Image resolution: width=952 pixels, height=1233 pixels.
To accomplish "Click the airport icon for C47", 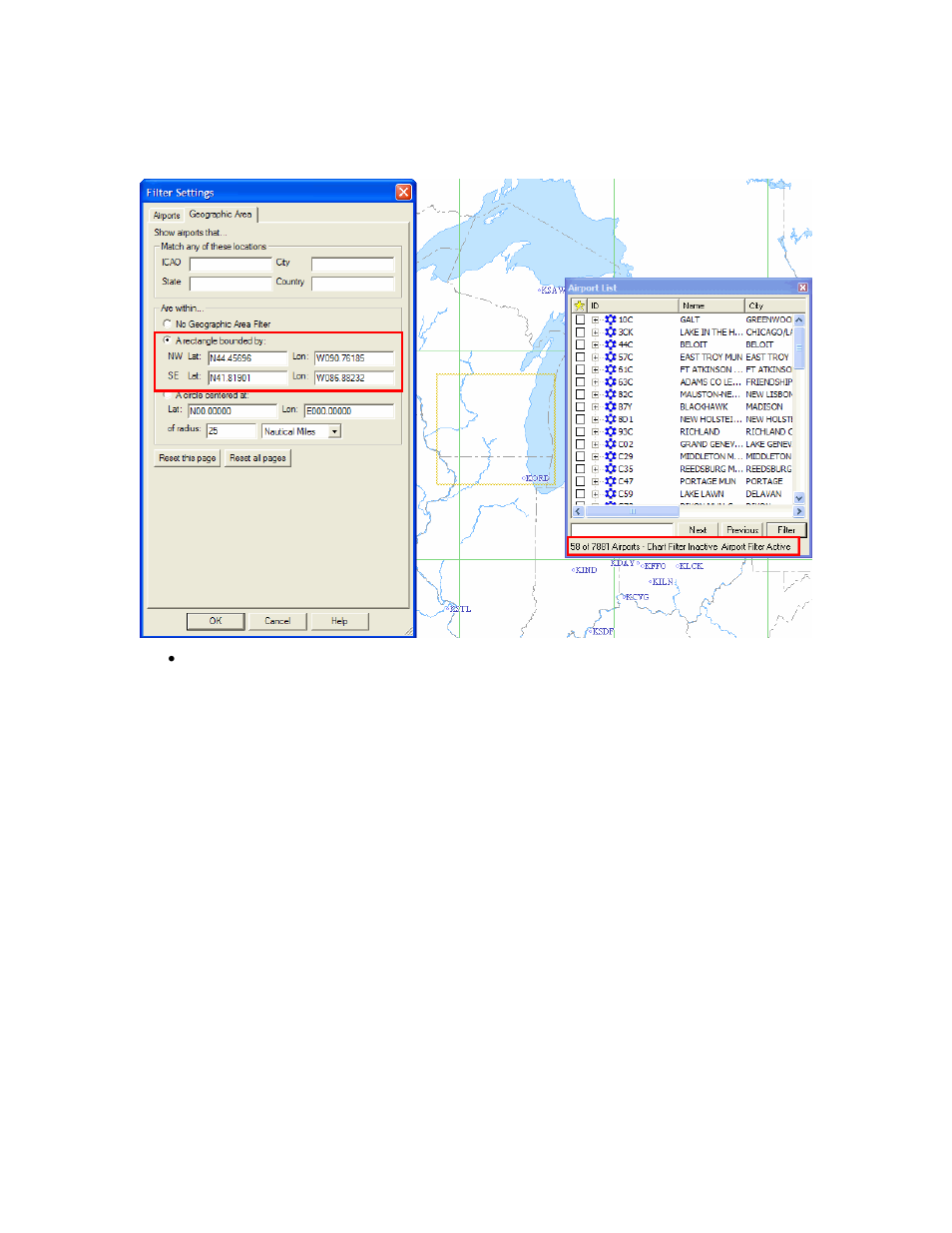I will (x=611, y=481).
